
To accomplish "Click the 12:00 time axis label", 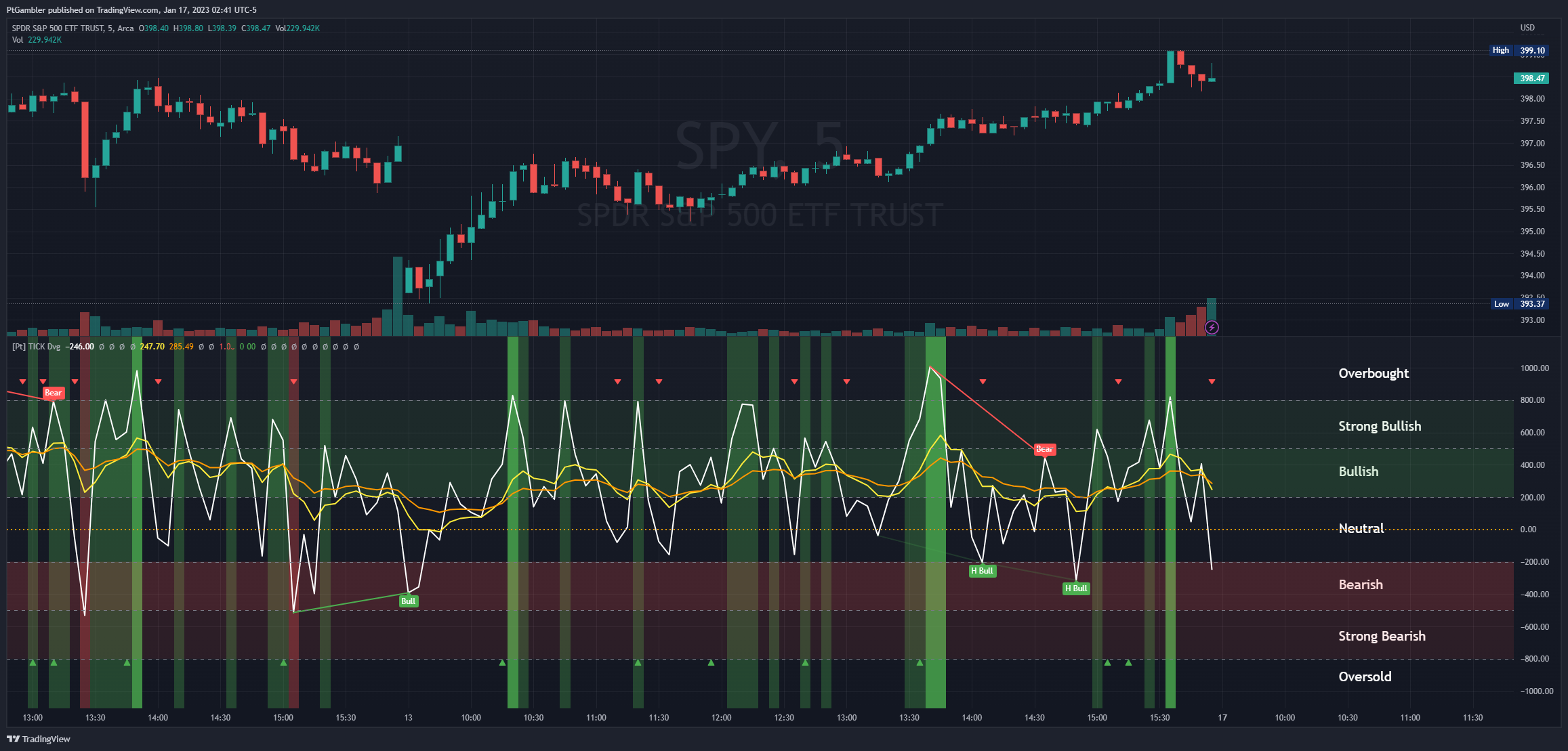I will [x=722, y=718].
